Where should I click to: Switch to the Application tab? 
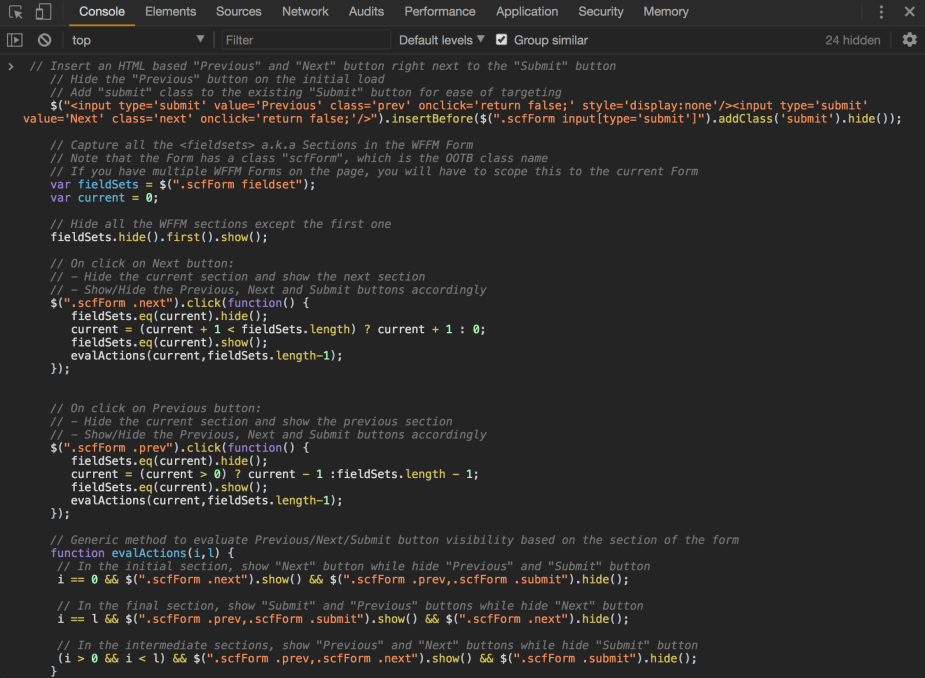(x=527, y=11)
